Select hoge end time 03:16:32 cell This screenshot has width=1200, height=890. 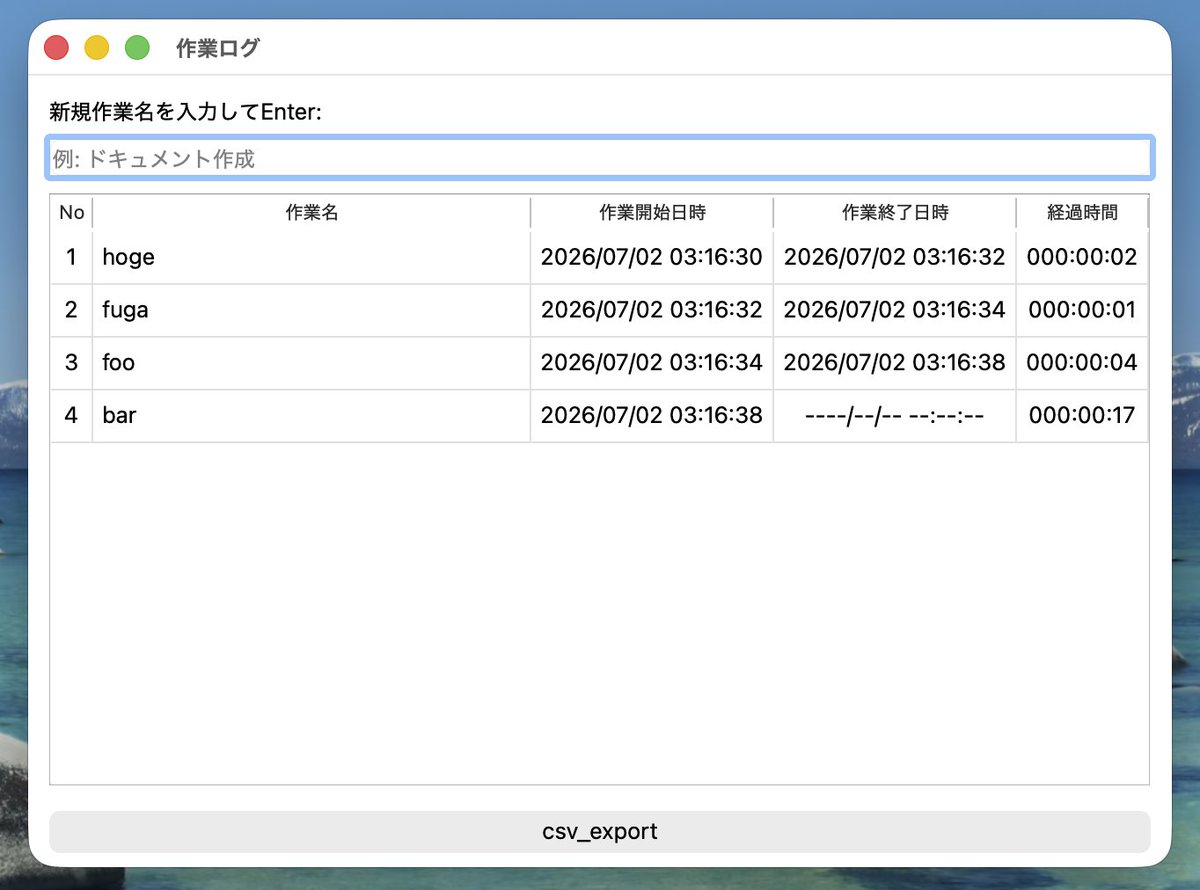895,257
